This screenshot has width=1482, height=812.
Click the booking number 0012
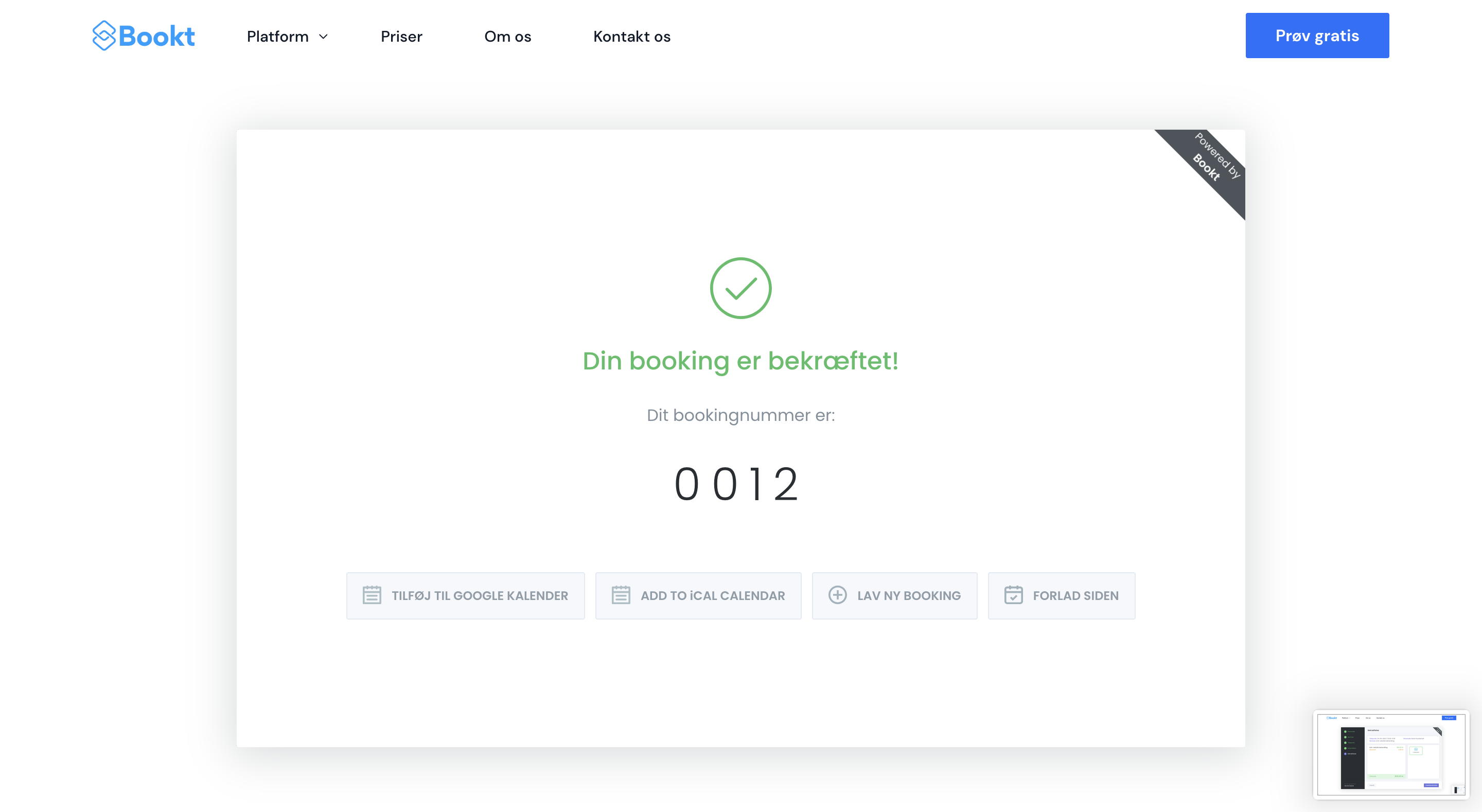click(x=736, y=485)
